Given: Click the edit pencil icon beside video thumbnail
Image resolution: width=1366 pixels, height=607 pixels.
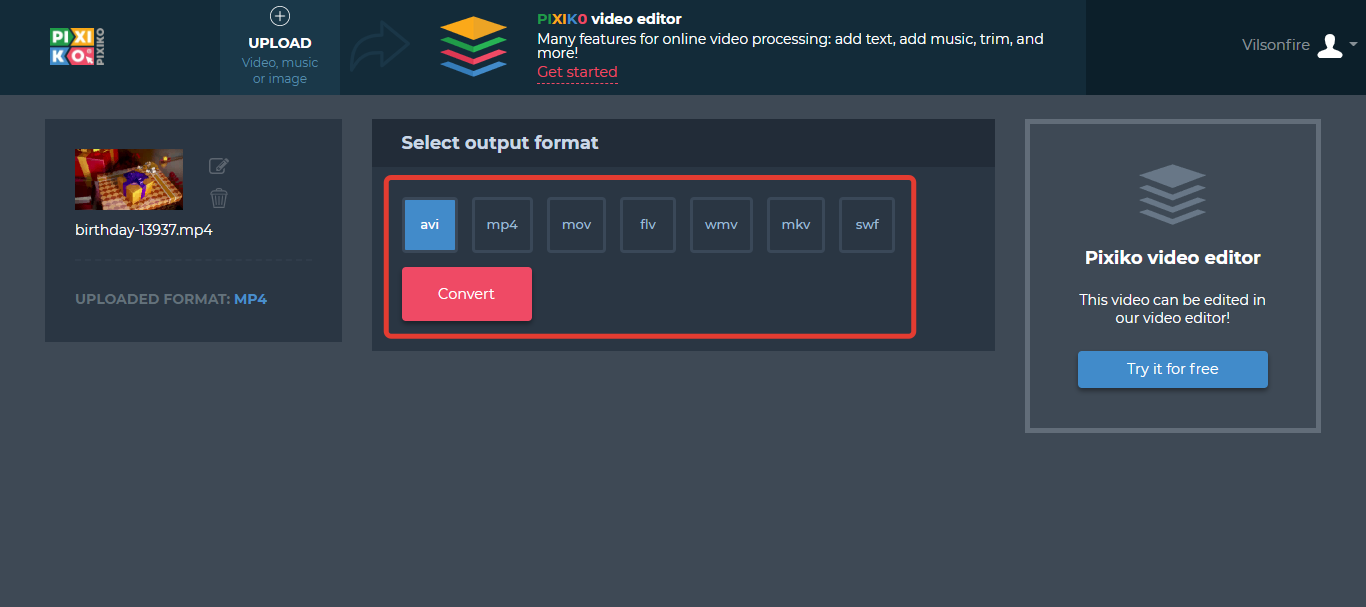Looking at the screenshot, I should pyautogui.click(x=219, y=166).
